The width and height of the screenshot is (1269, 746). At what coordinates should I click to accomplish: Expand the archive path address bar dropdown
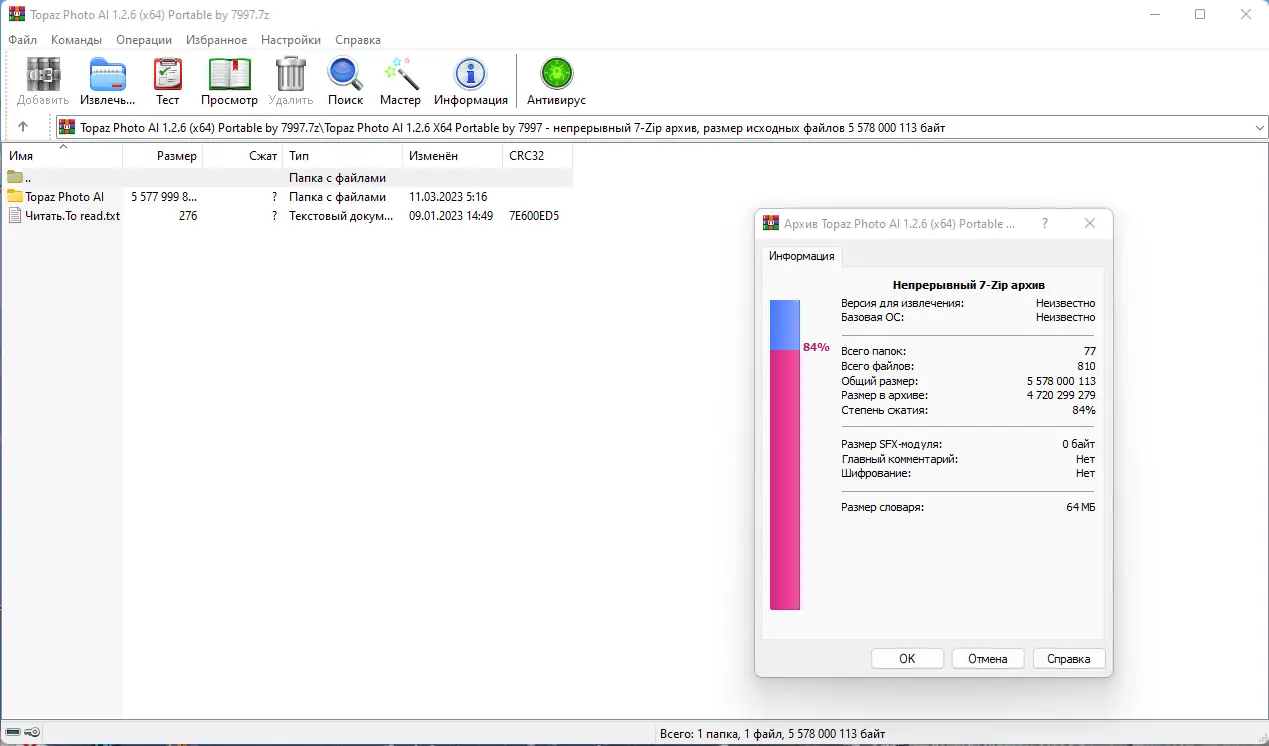pos(1258,126)
